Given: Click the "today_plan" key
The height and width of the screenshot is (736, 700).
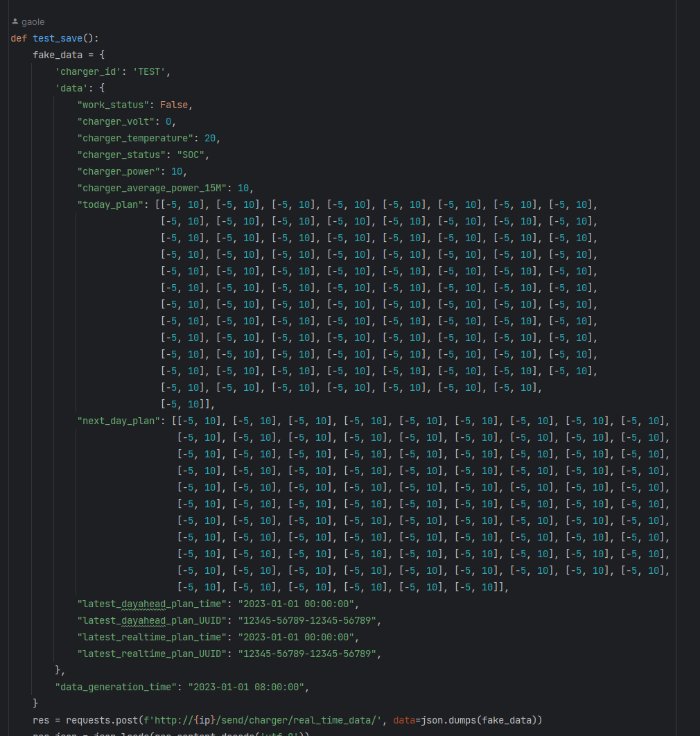Looking at the screenshot, I should (110, 204).
